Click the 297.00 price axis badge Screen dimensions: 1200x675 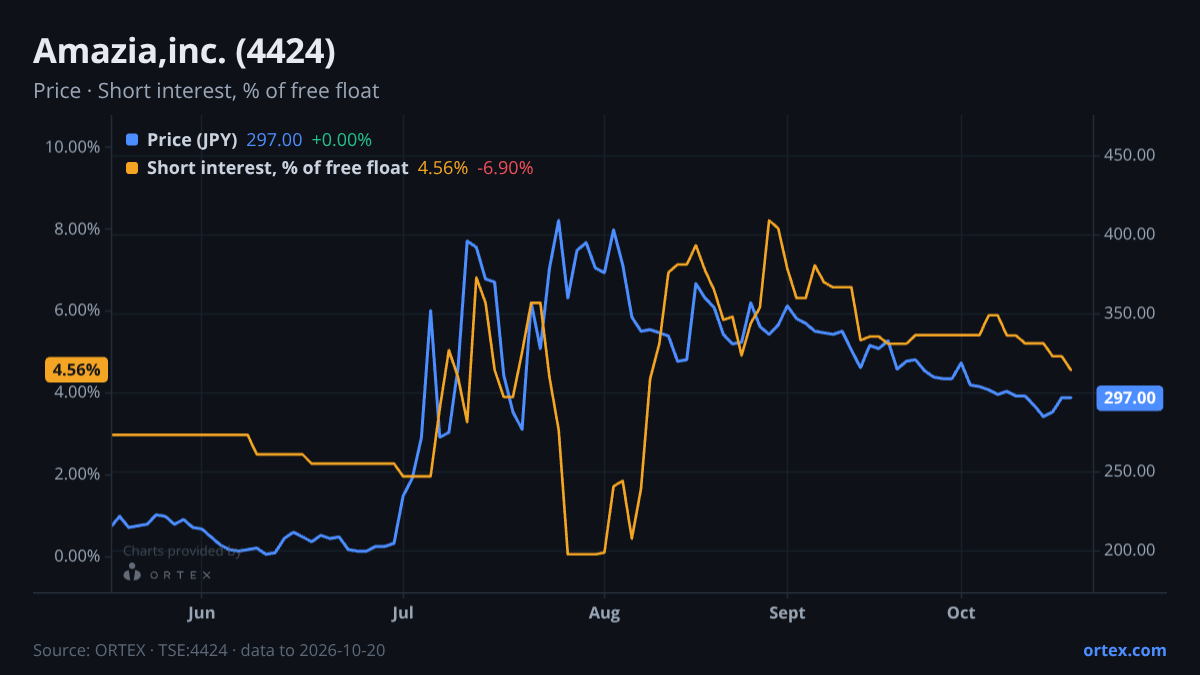[x=1130, y=398]
